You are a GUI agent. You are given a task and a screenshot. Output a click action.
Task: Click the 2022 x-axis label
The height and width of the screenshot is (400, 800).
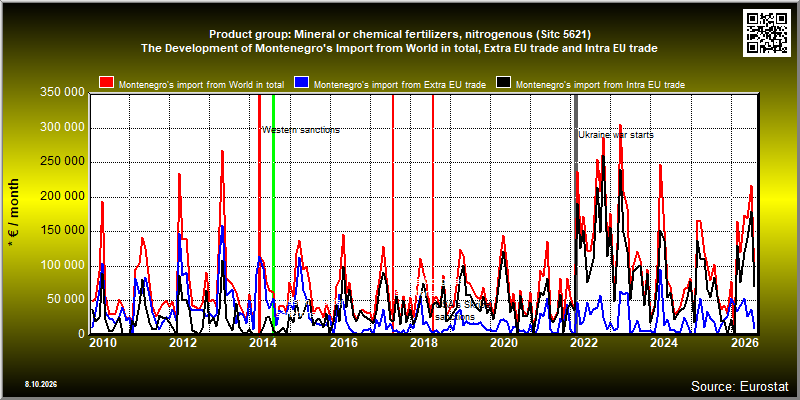pyautogui.click(x=584, y=343)
